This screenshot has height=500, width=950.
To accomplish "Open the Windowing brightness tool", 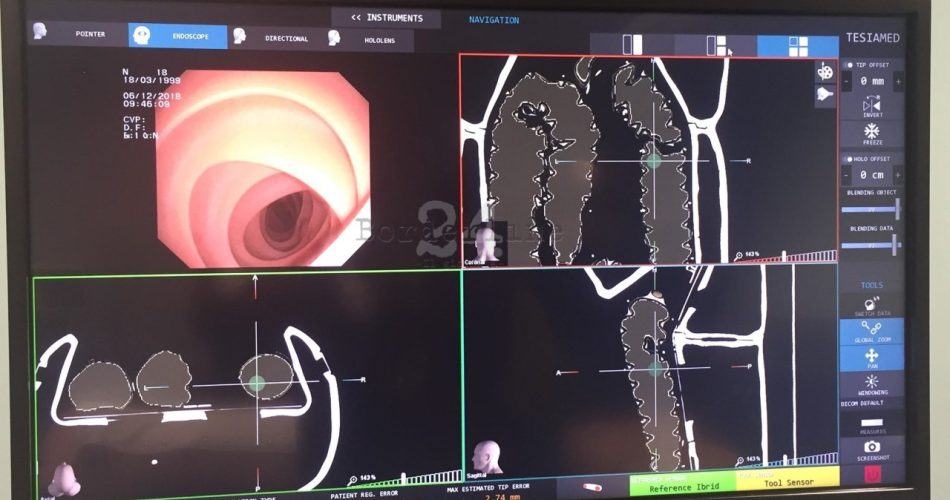I will coord(872,385).
